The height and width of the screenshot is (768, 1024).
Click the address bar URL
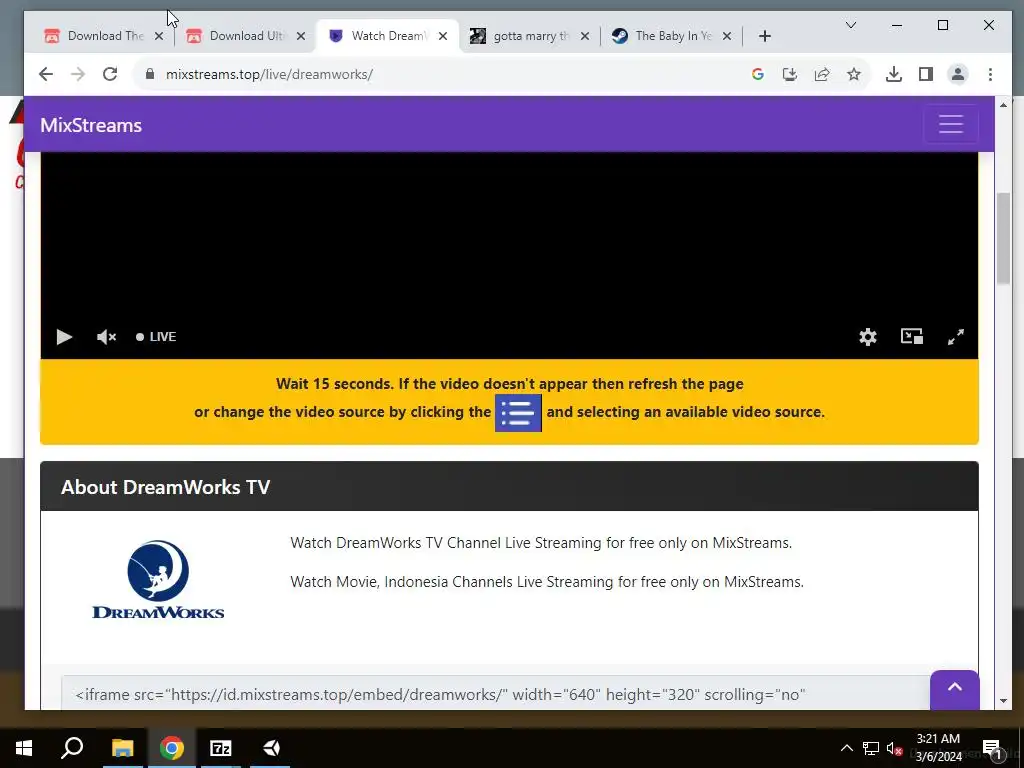[269, 74]
